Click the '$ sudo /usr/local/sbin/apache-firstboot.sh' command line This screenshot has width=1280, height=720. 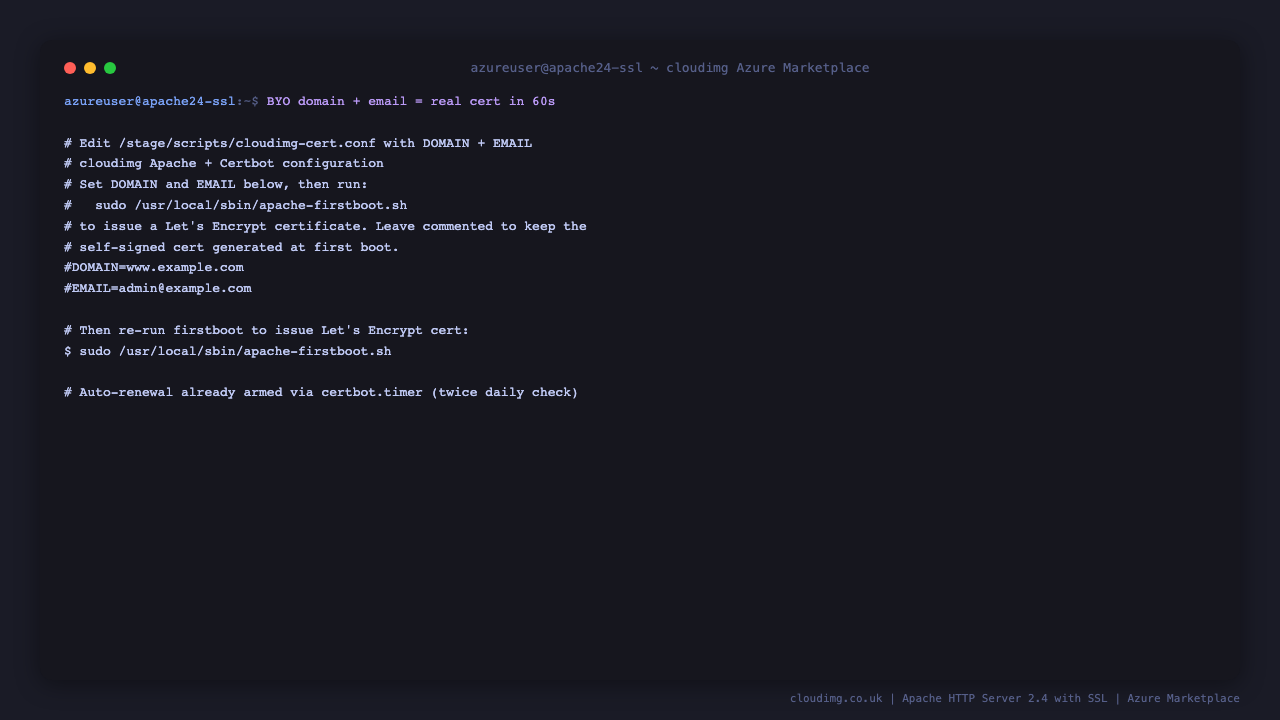(228, 351)
